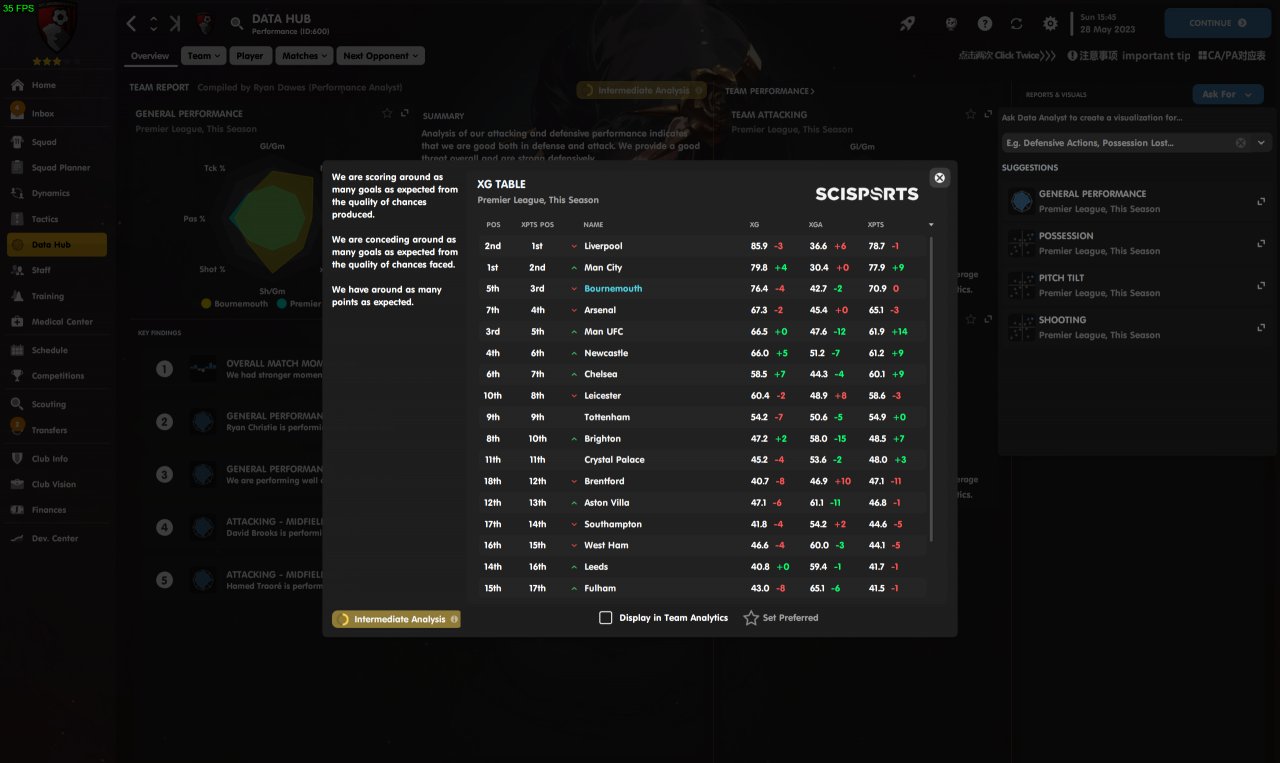Open the Team Performance link
This screenshot has width=1280, height=763.
tap(769, 91)
